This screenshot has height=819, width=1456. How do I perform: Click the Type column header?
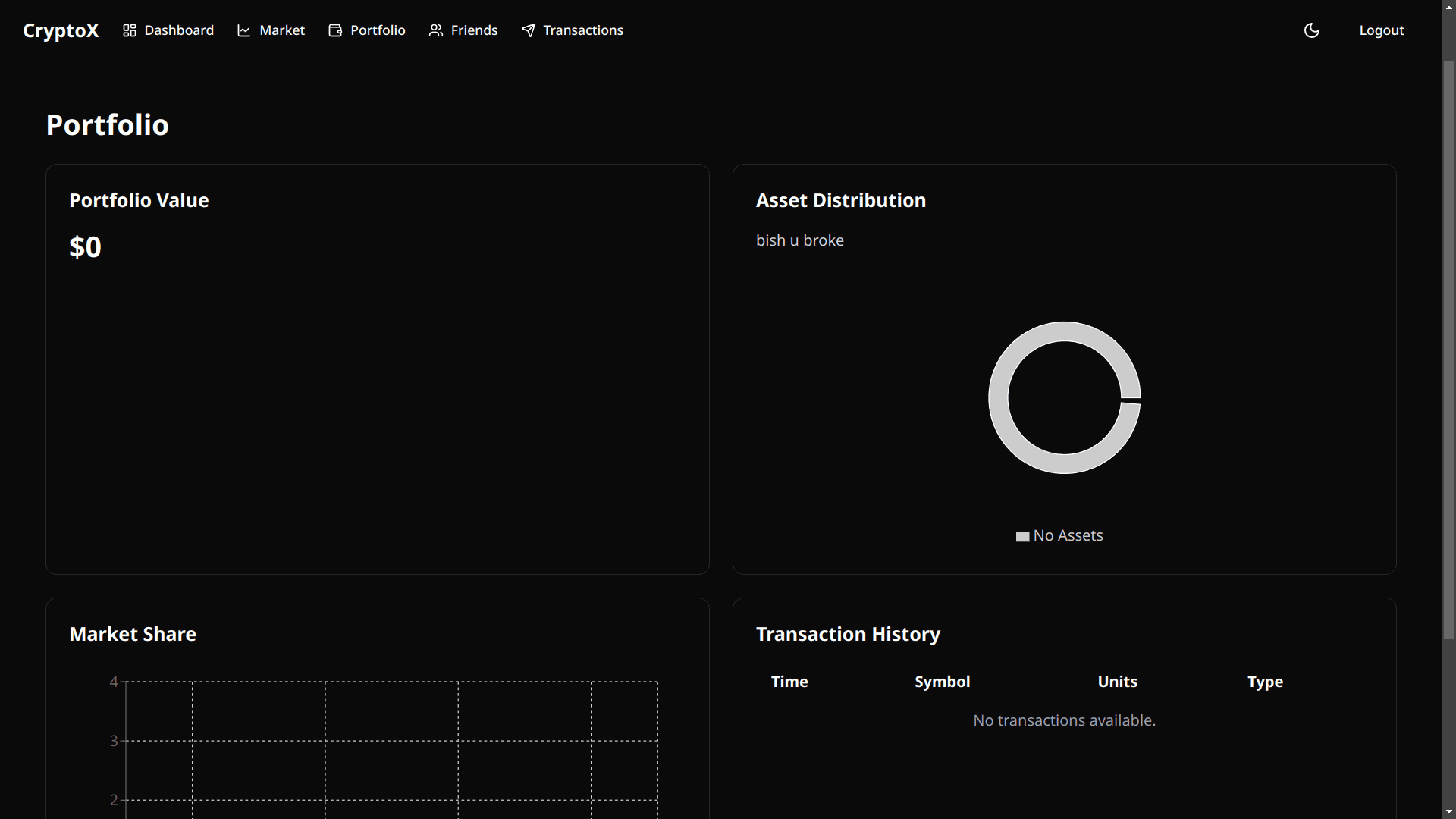pos(1265,682)
